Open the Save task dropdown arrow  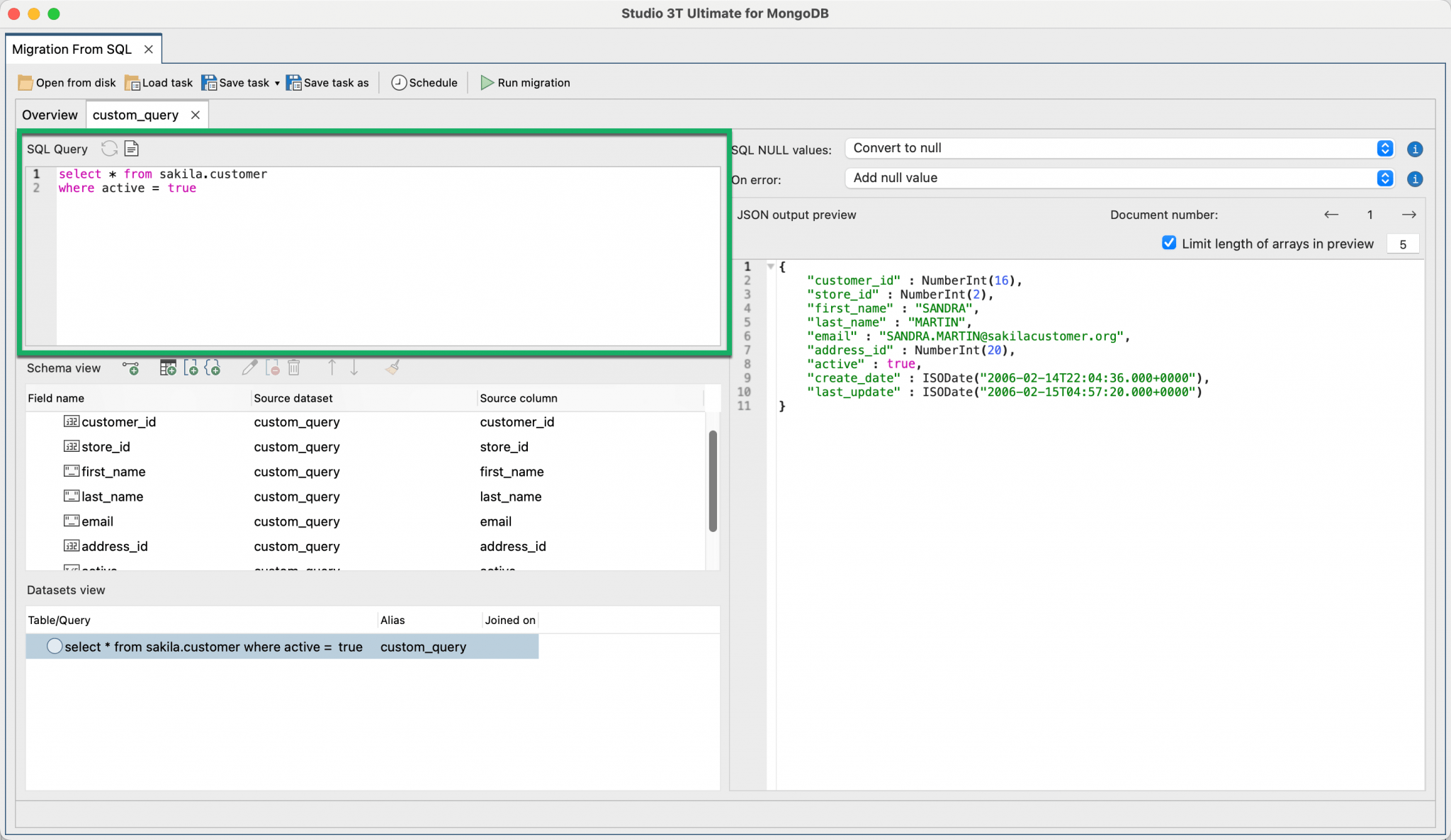pos(277,84)
